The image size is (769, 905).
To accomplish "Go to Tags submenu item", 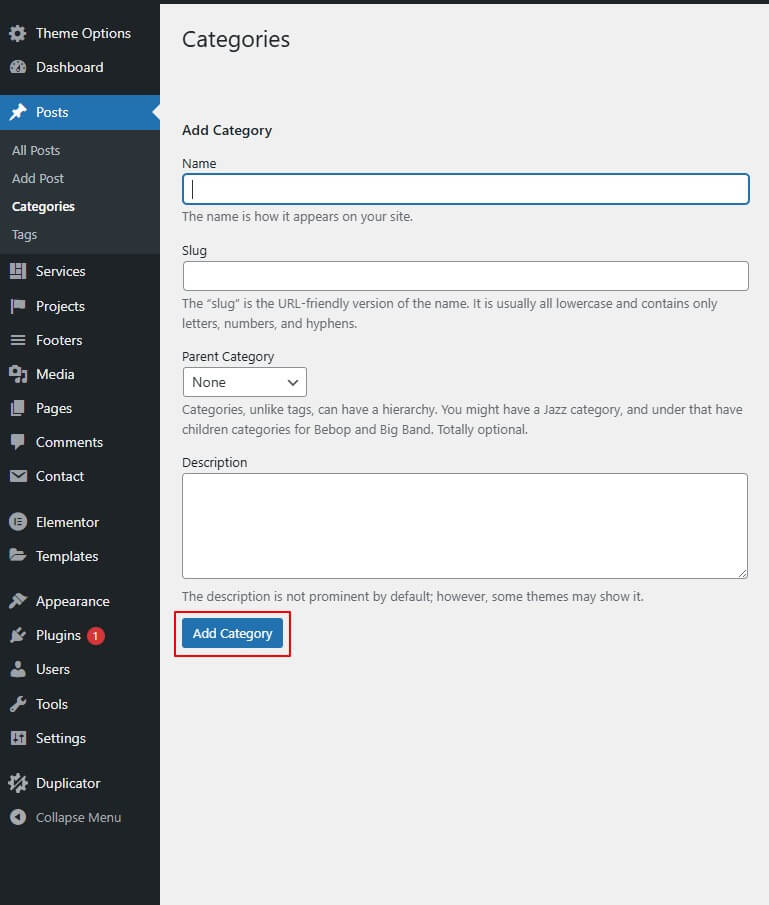I will click(x=25, y=234).
